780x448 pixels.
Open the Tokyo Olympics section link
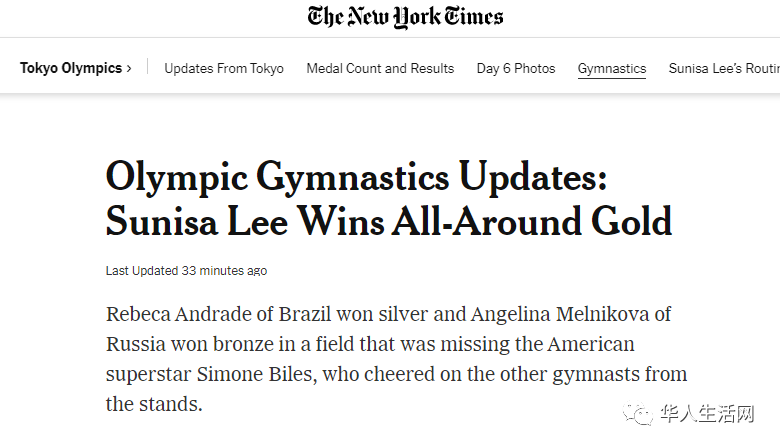70,68
